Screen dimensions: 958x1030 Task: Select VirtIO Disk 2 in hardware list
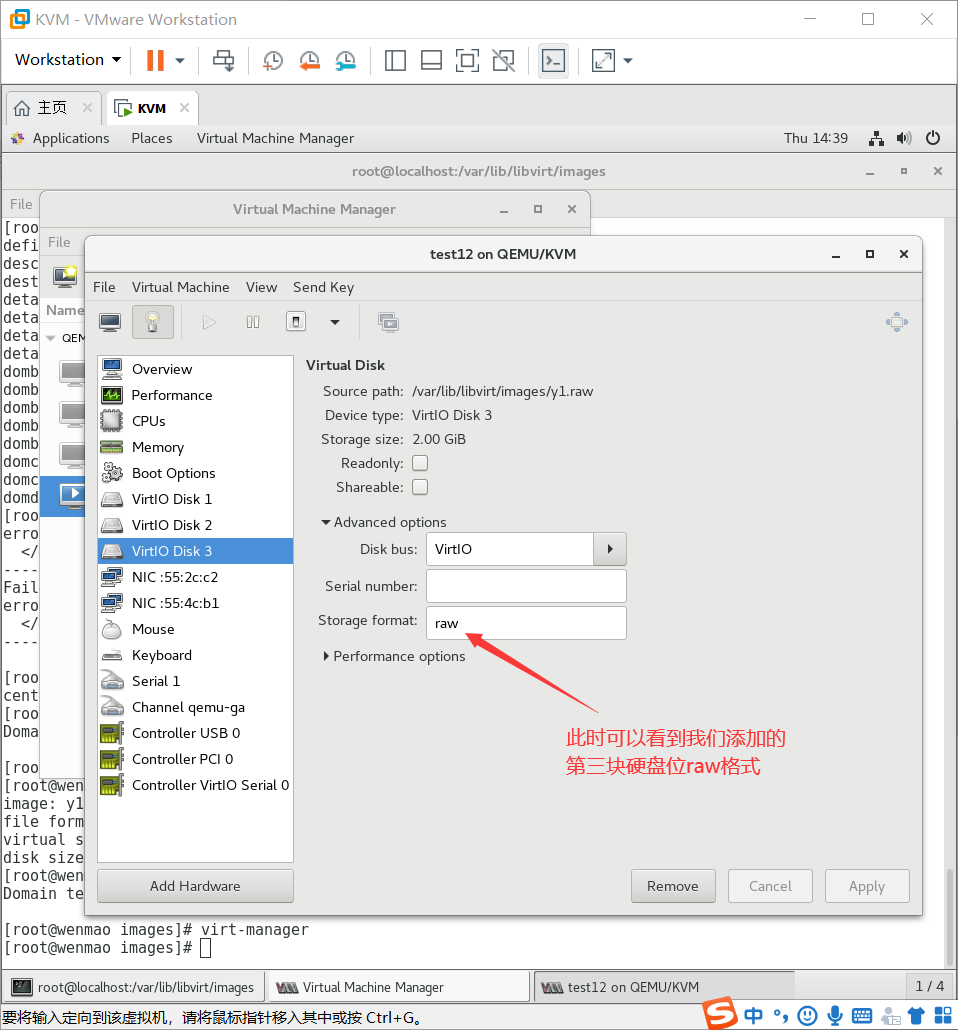195,525
